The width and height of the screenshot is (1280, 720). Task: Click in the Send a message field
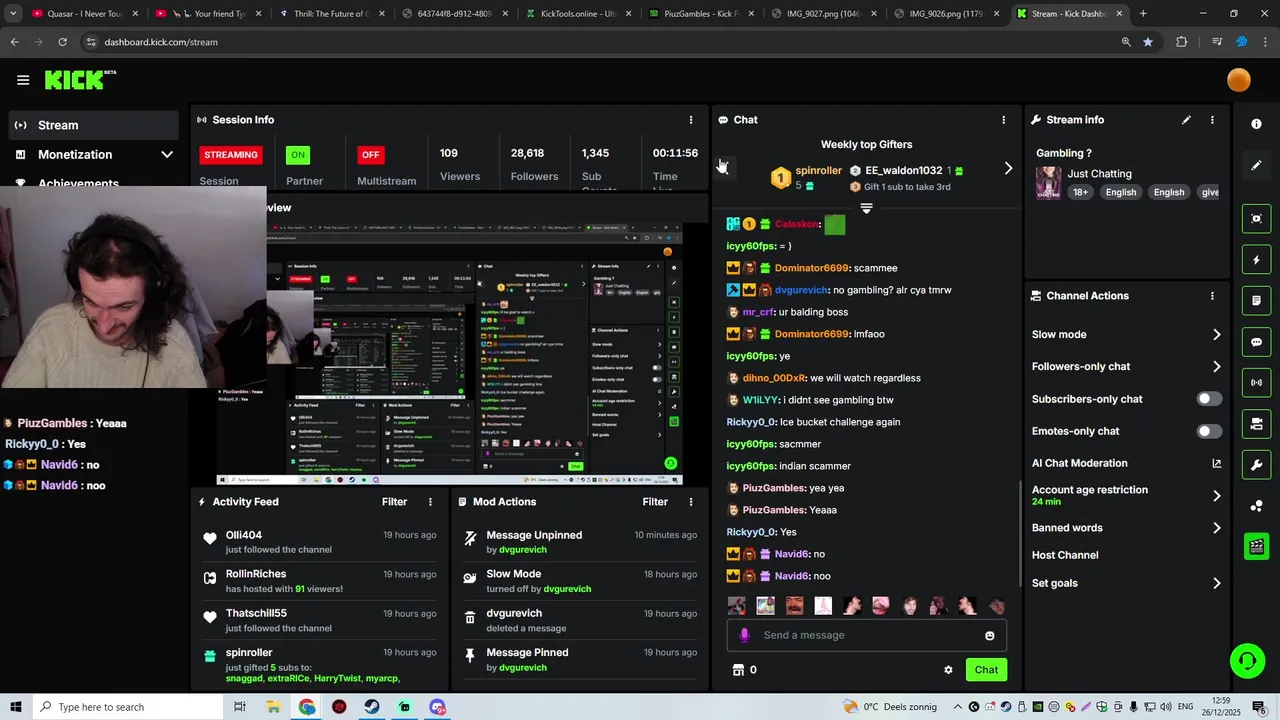point(867,635)
